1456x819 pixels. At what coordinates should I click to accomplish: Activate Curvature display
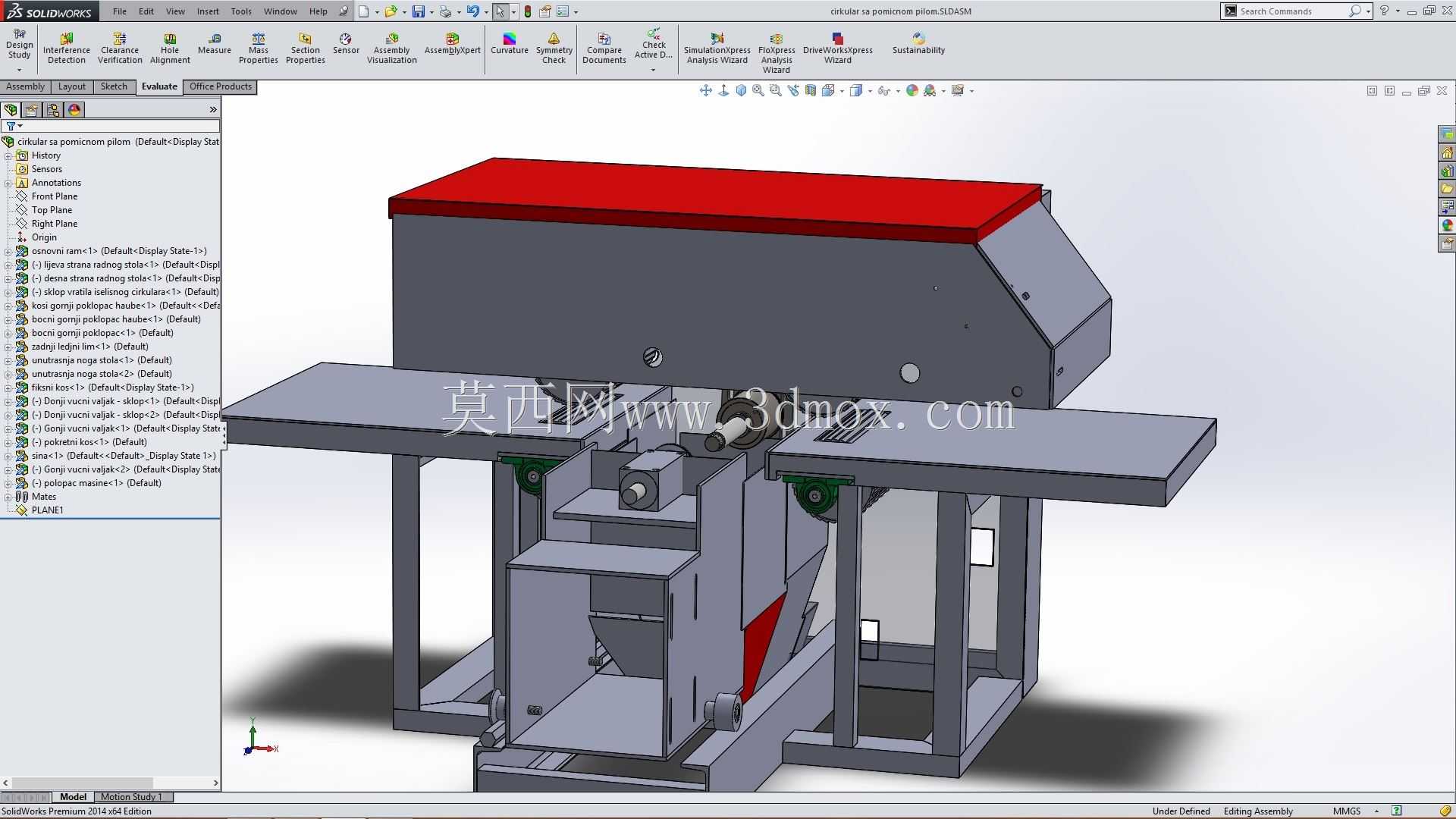point(510,44)
